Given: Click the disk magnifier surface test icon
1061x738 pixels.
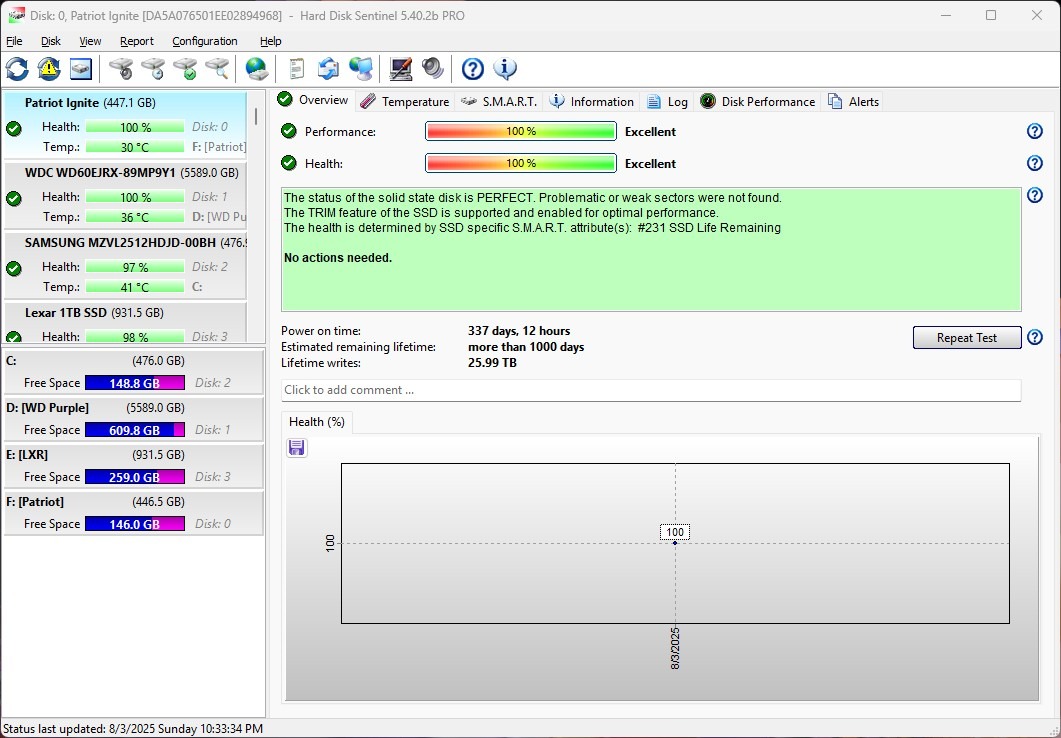Looking at the screenshot, I should click(x=217, y=69).
